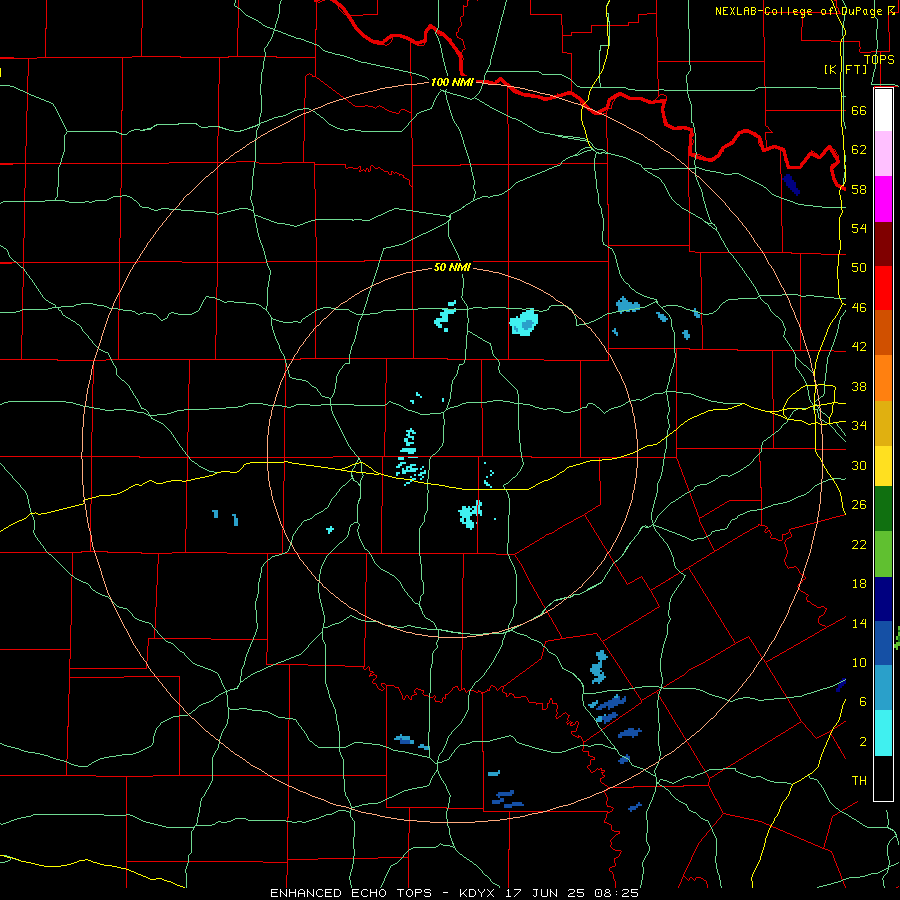900x900 pixels.
Task: Click the gold legend swatch
Action: point(883,423)
